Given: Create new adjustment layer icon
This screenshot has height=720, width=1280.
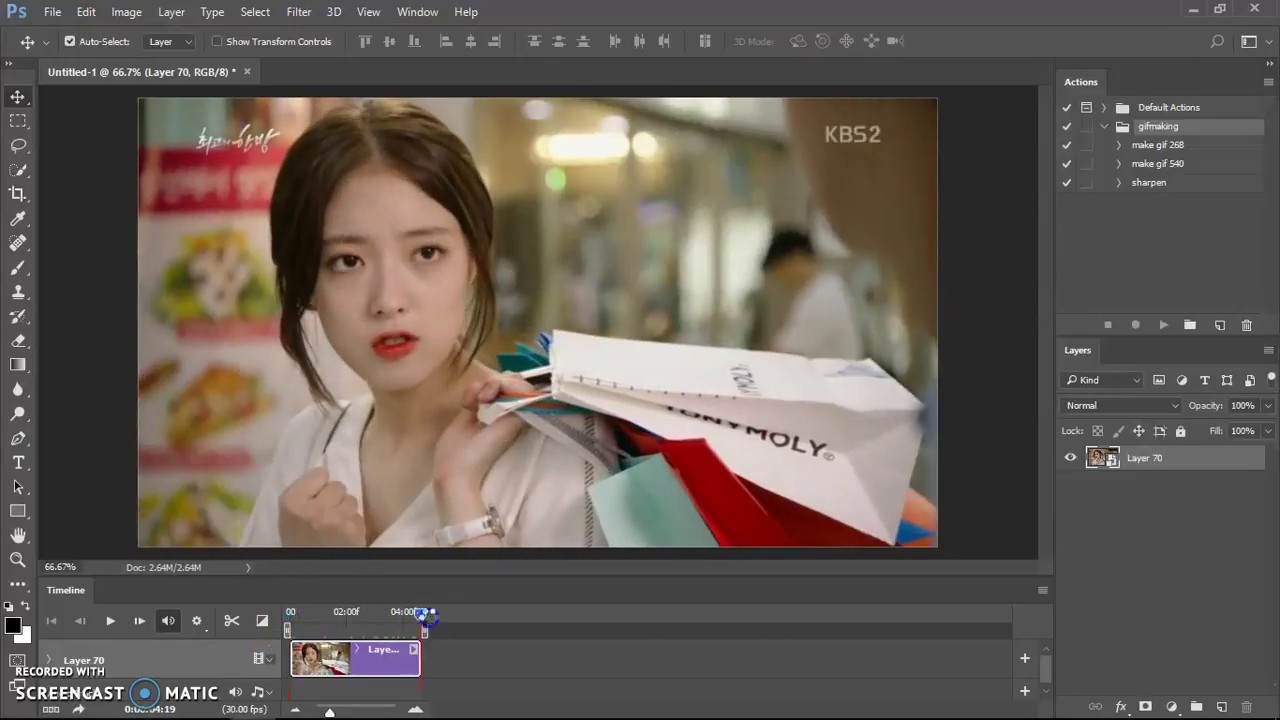Looking at the screenshot, I should point(1172,707).
